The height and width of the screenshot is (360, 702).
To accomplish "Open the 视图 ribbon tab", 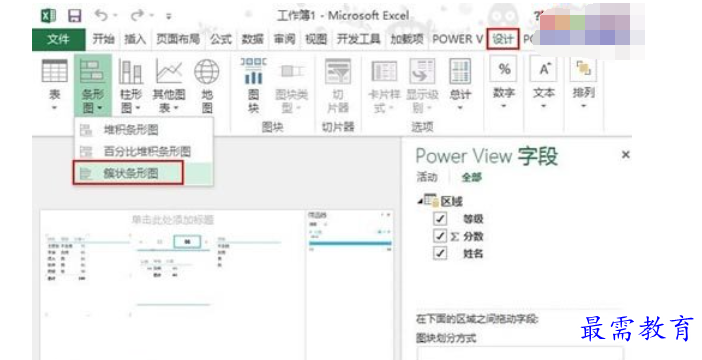I will pyautogui.click(x=316, y=39).
